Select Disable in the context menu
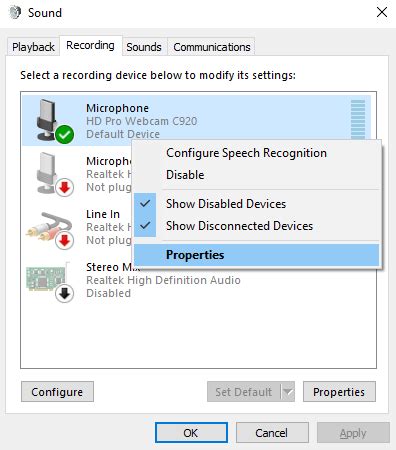This screenshot has height=450, width=396. (x=257, y=175)
